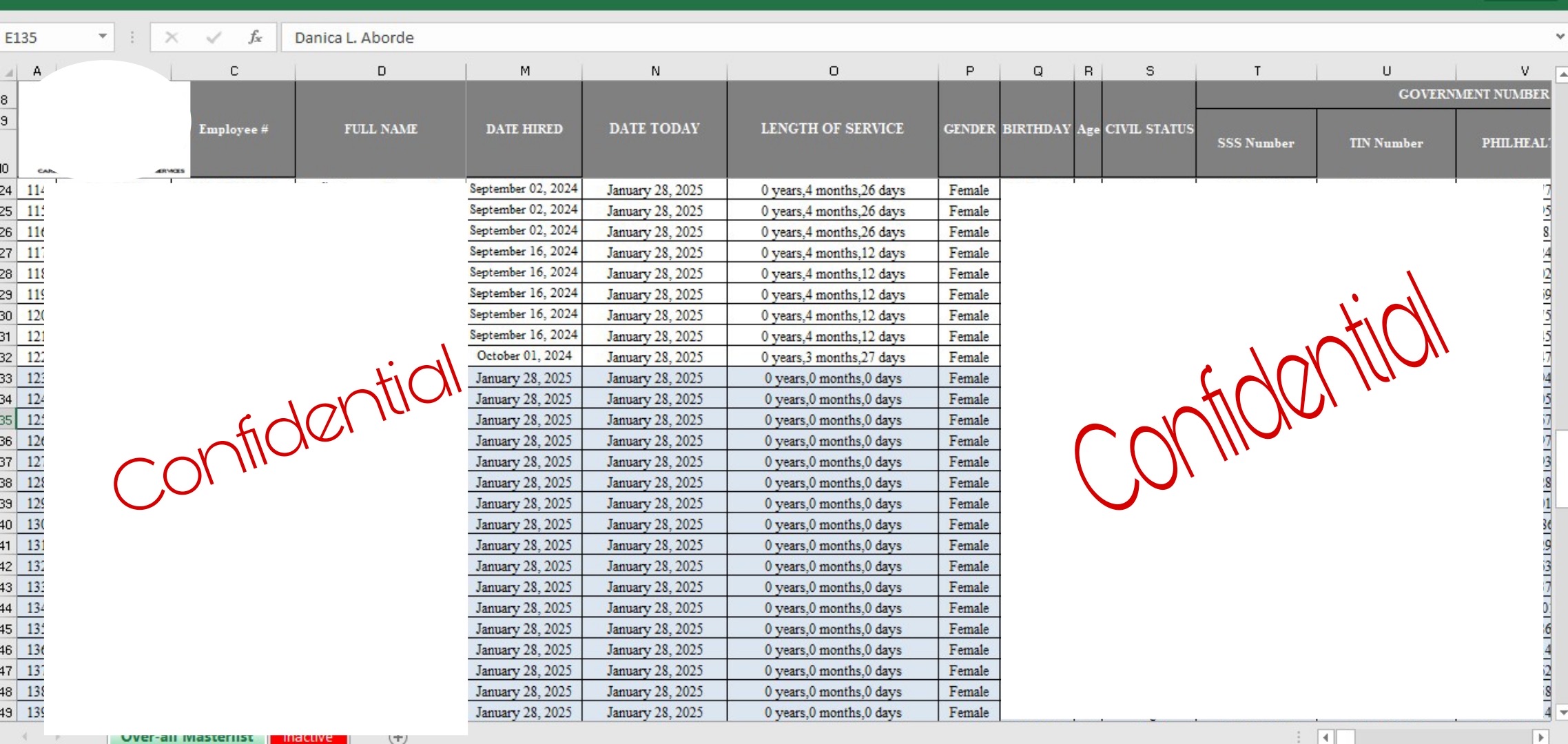Select column O header
1568x744 pixels.
coord(833,71)
